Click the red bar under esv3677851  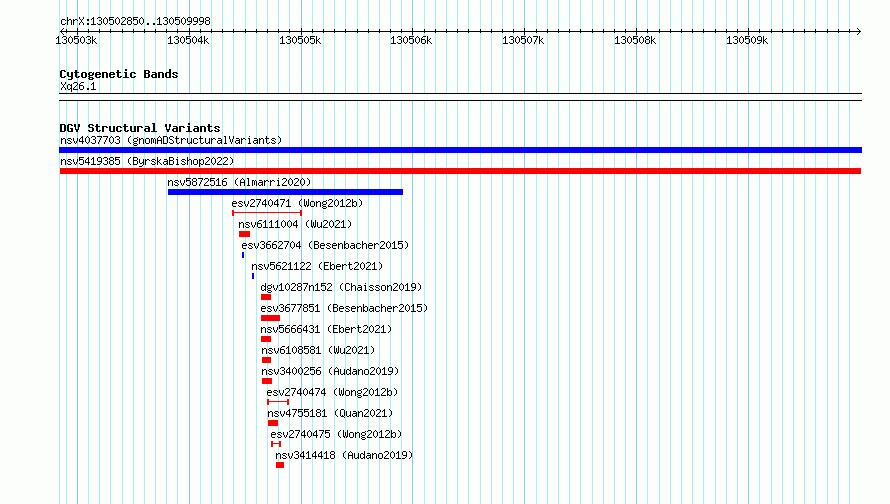pos(271,318)
